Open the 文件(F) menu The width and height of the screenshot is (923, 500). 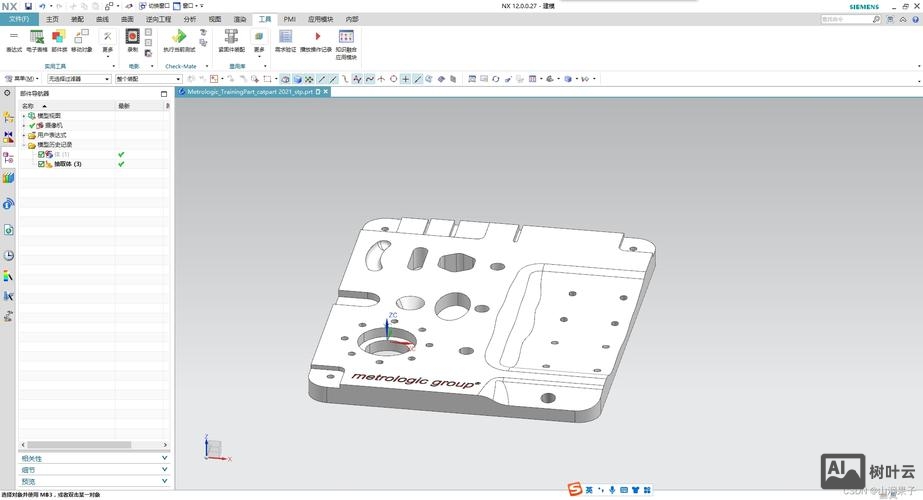coord(19,19)
